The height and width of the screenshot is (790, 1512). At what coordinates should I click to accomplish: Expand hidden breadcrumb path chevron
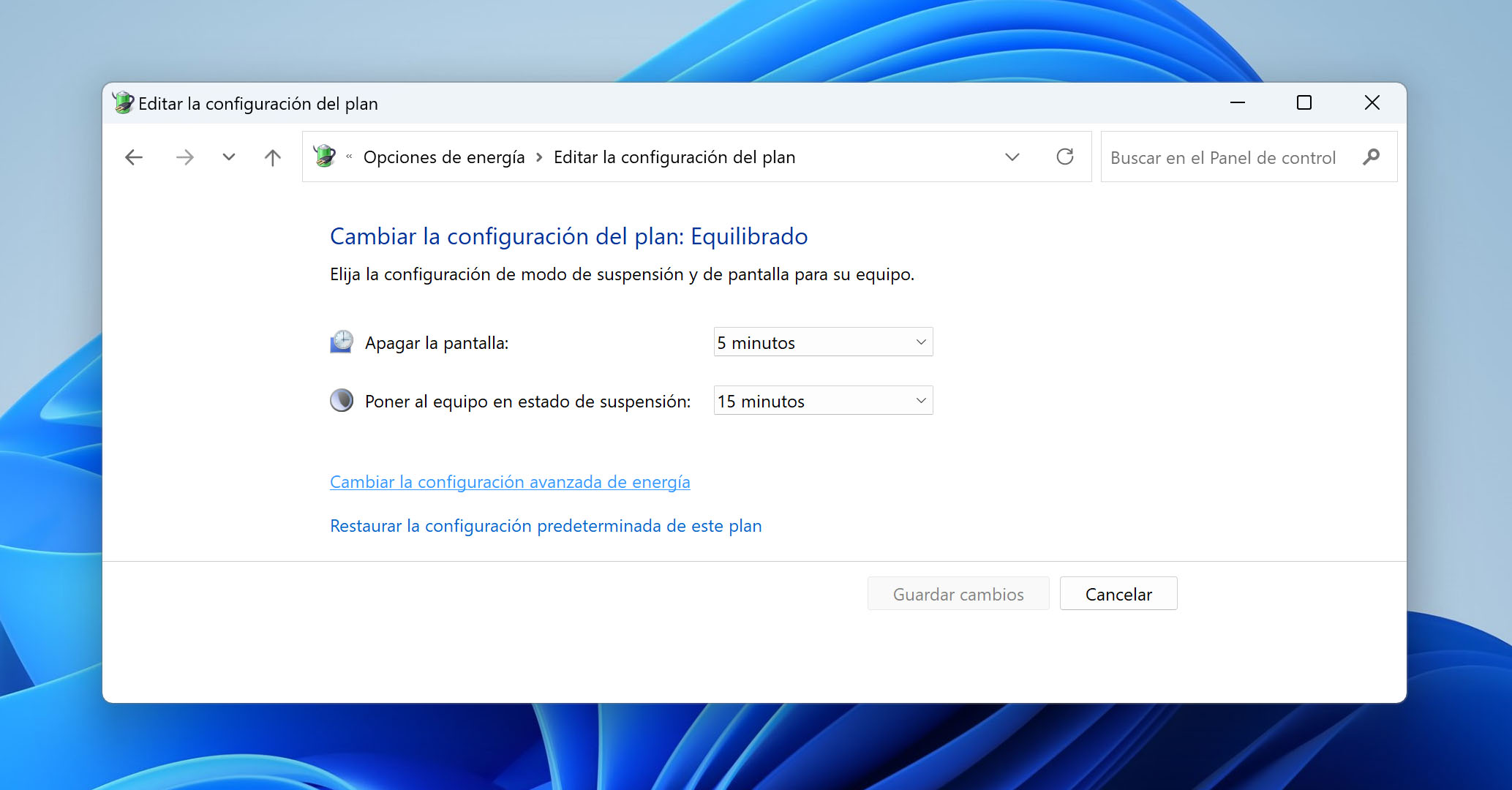349,157
